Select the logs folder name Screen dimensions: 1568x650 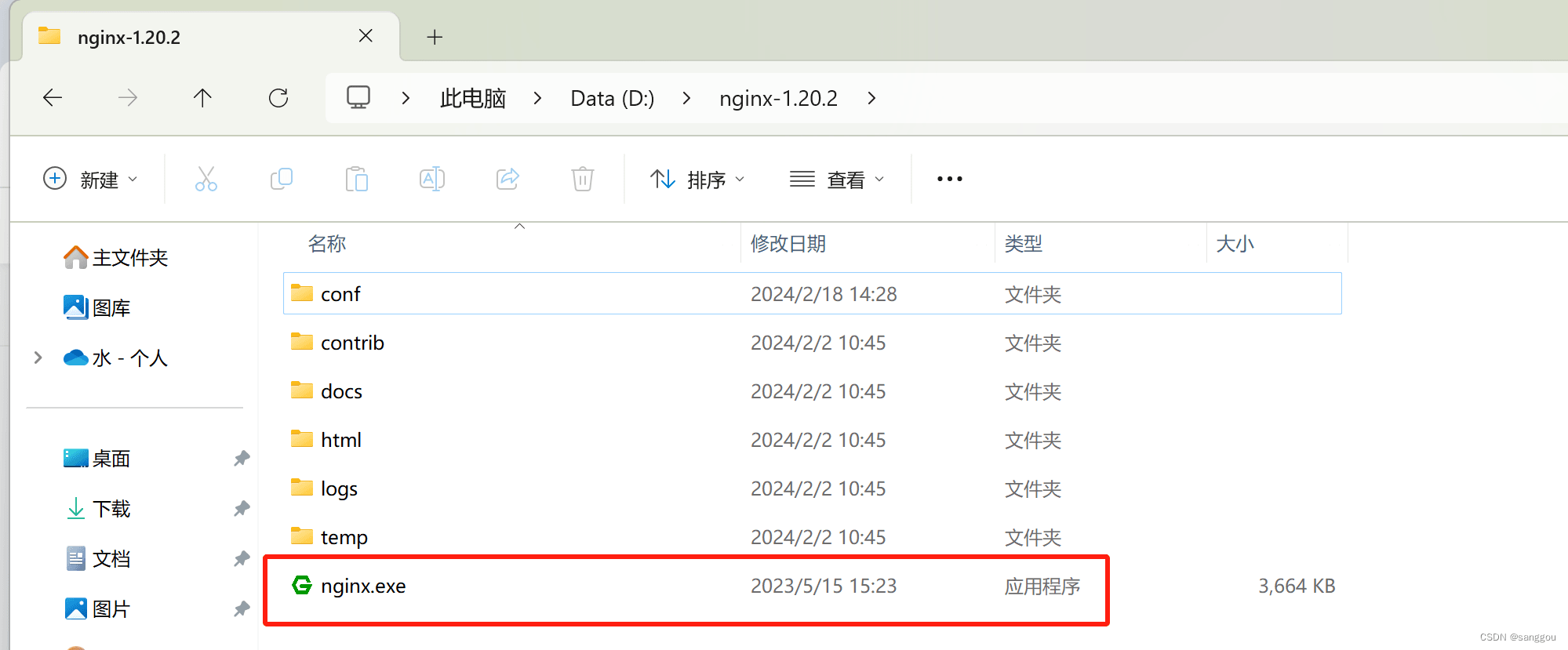339,488
